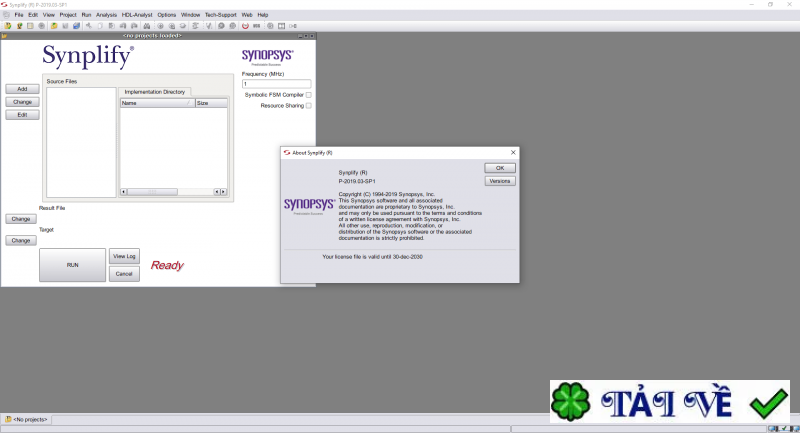Open the Project menu
Screen dimensions: 800x433
click(68, 15)
